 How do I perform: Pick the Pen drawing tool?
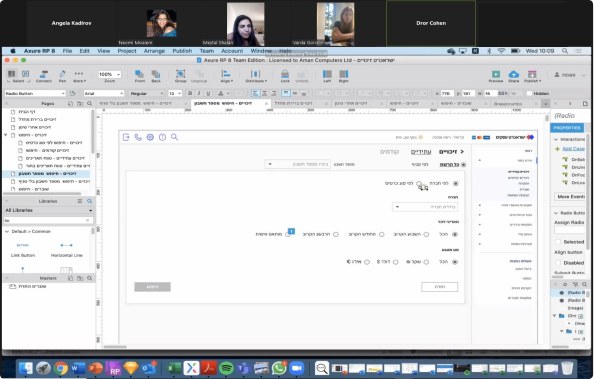(63, 76)
